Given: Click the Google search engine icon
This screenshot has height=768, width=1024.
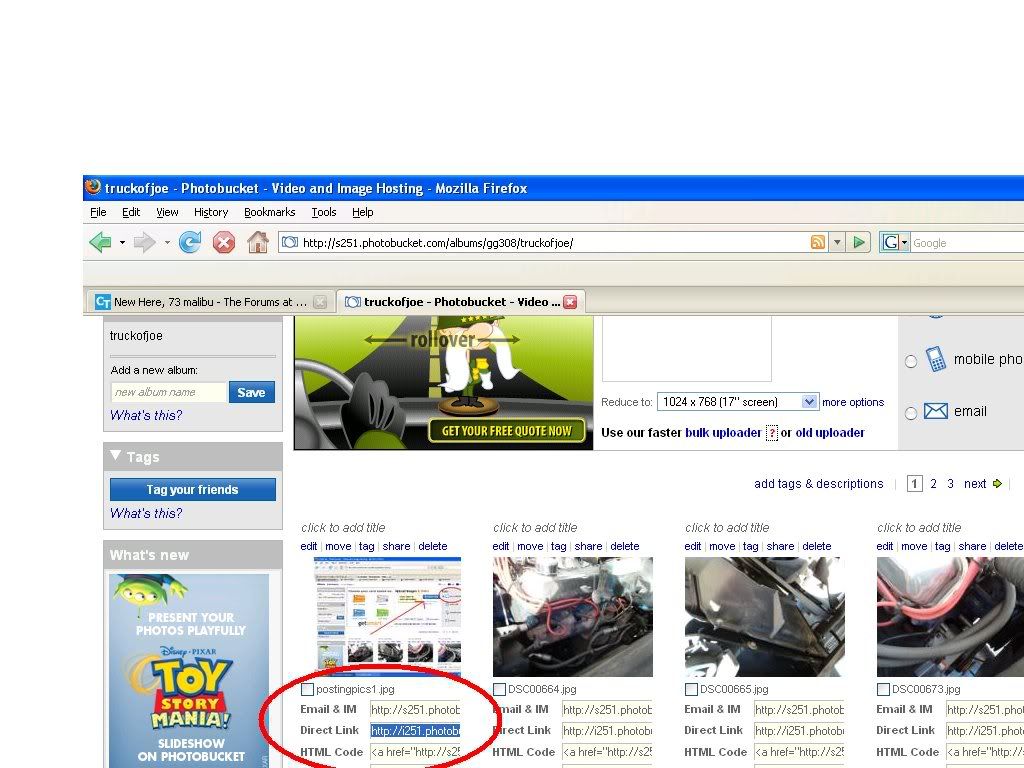Looking at the screenshot, I should pos(891,243).
